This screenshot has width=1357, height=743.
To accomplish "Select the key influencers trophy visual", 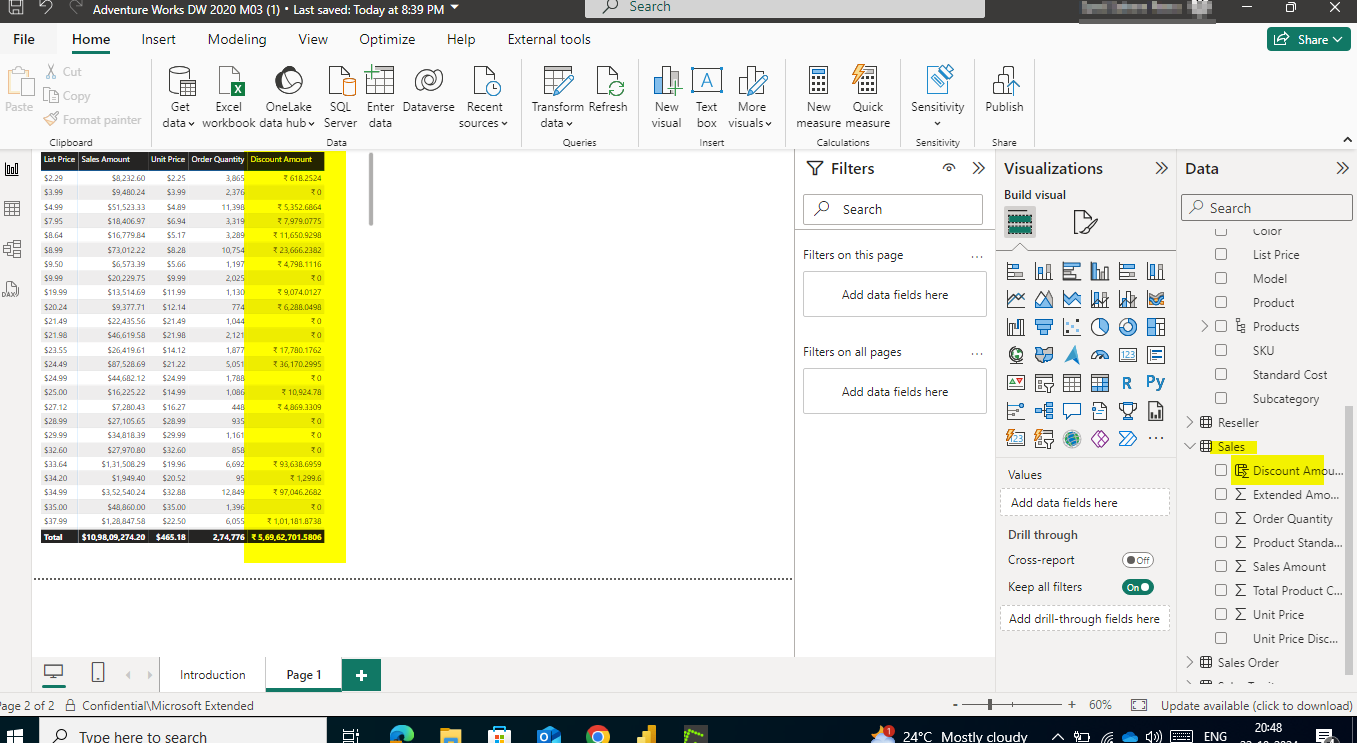I will point(1127,411).
